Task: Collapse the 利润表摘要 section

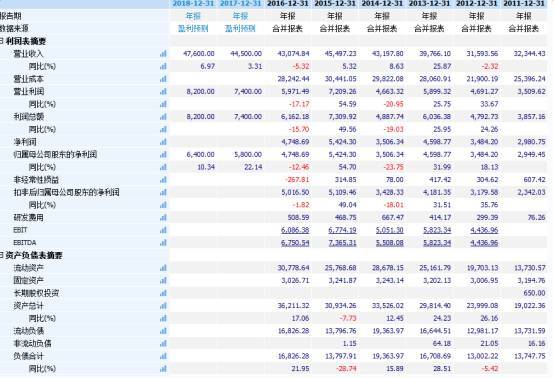Action: [1, 41]
